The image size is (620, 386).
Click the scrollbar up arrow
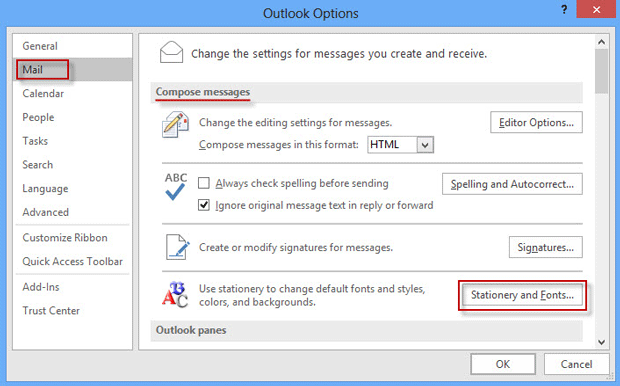[x=601, y=42]
